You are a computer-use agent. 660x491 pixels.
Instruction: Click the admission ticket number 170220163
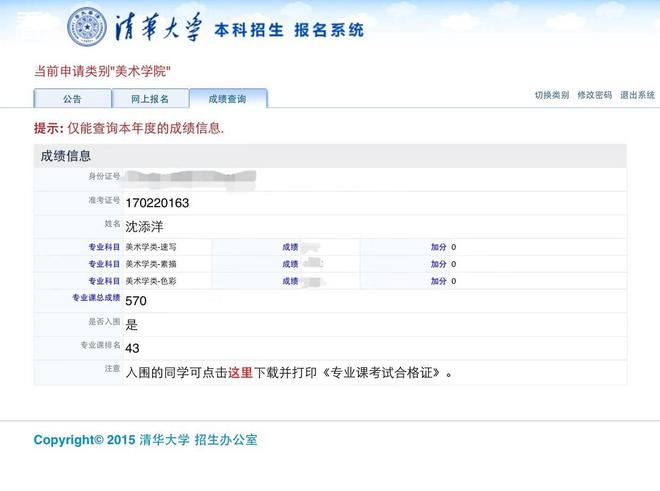(157, 203)
